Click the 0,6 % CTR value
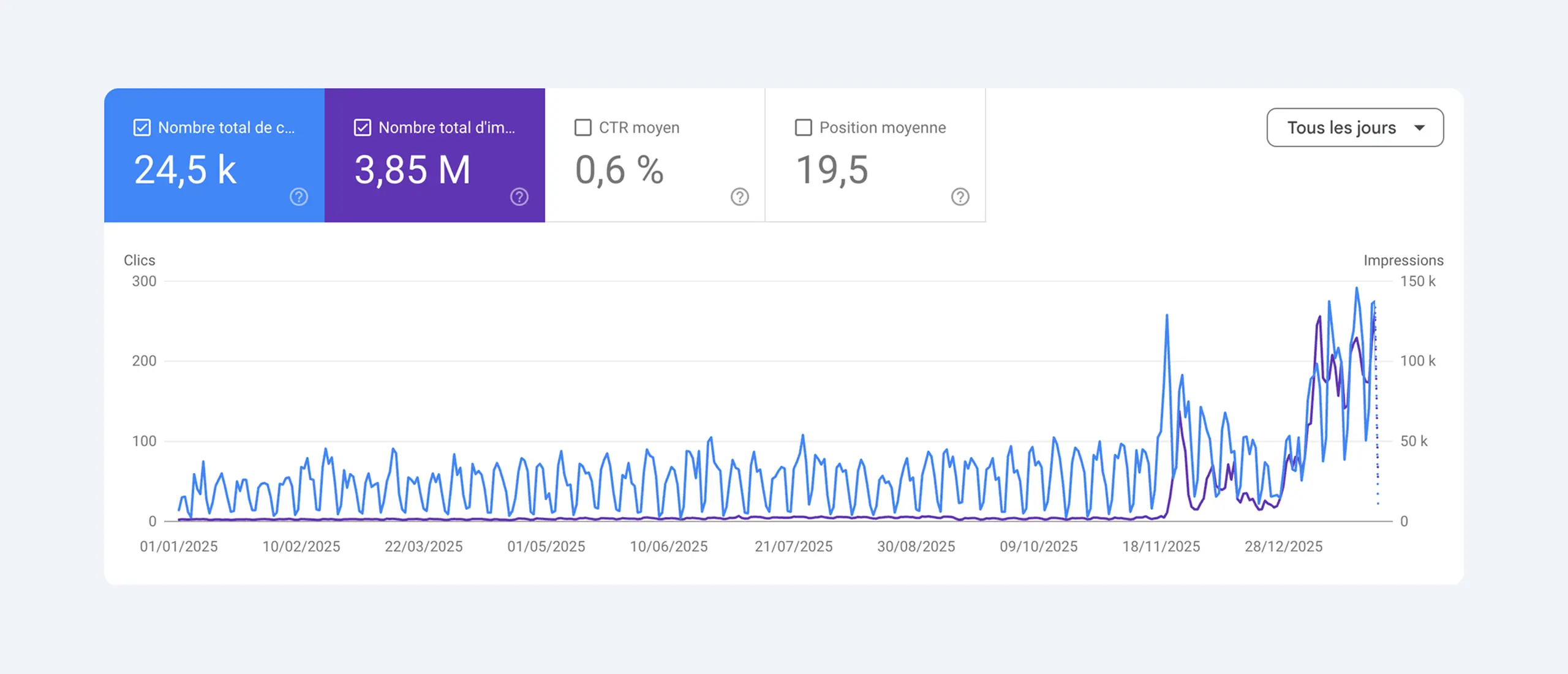1568x674 pixels. tap(619, 170)
